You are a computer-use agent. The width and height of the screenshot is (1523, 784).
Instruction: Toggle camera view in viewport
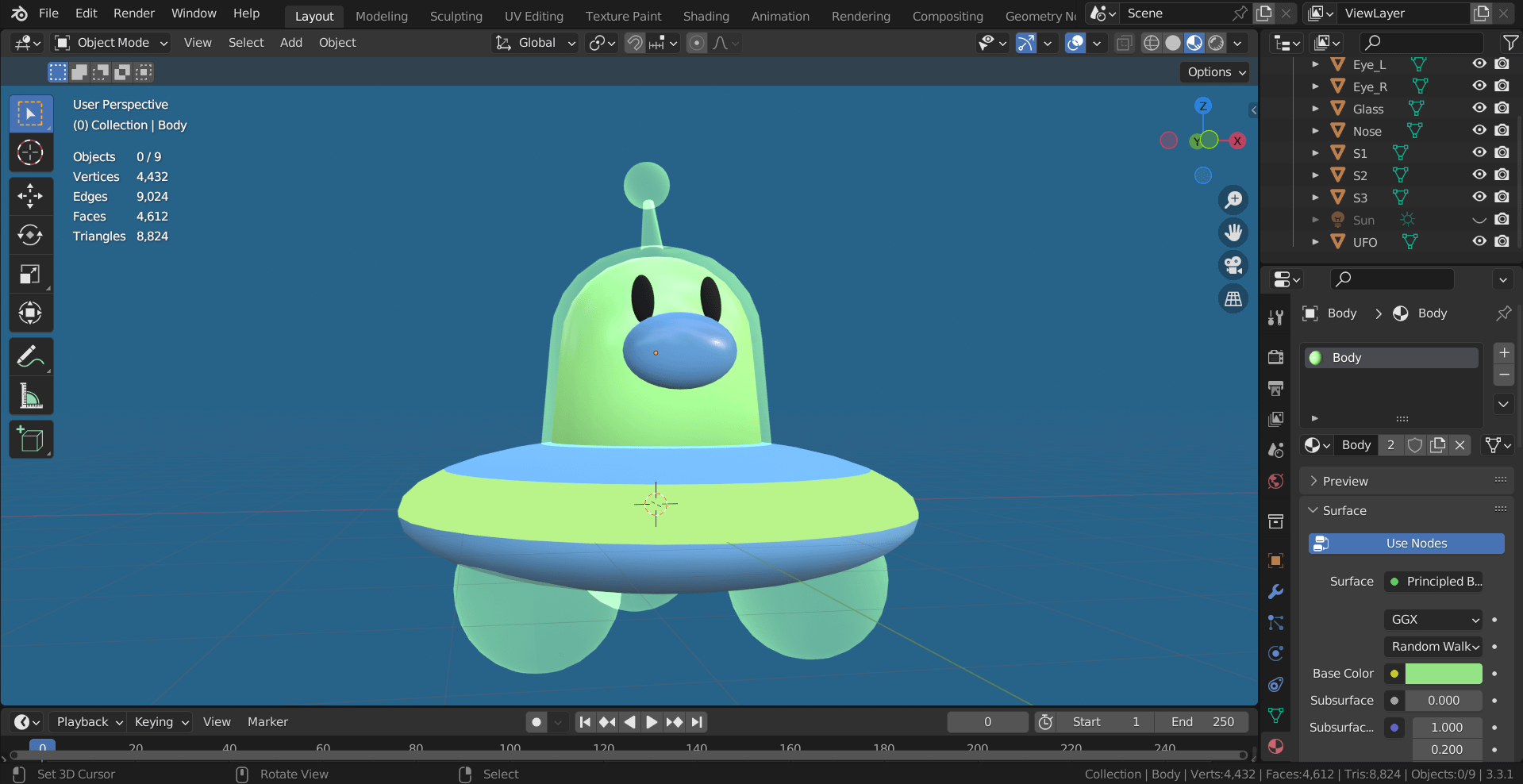click(x=1233, y=265)
